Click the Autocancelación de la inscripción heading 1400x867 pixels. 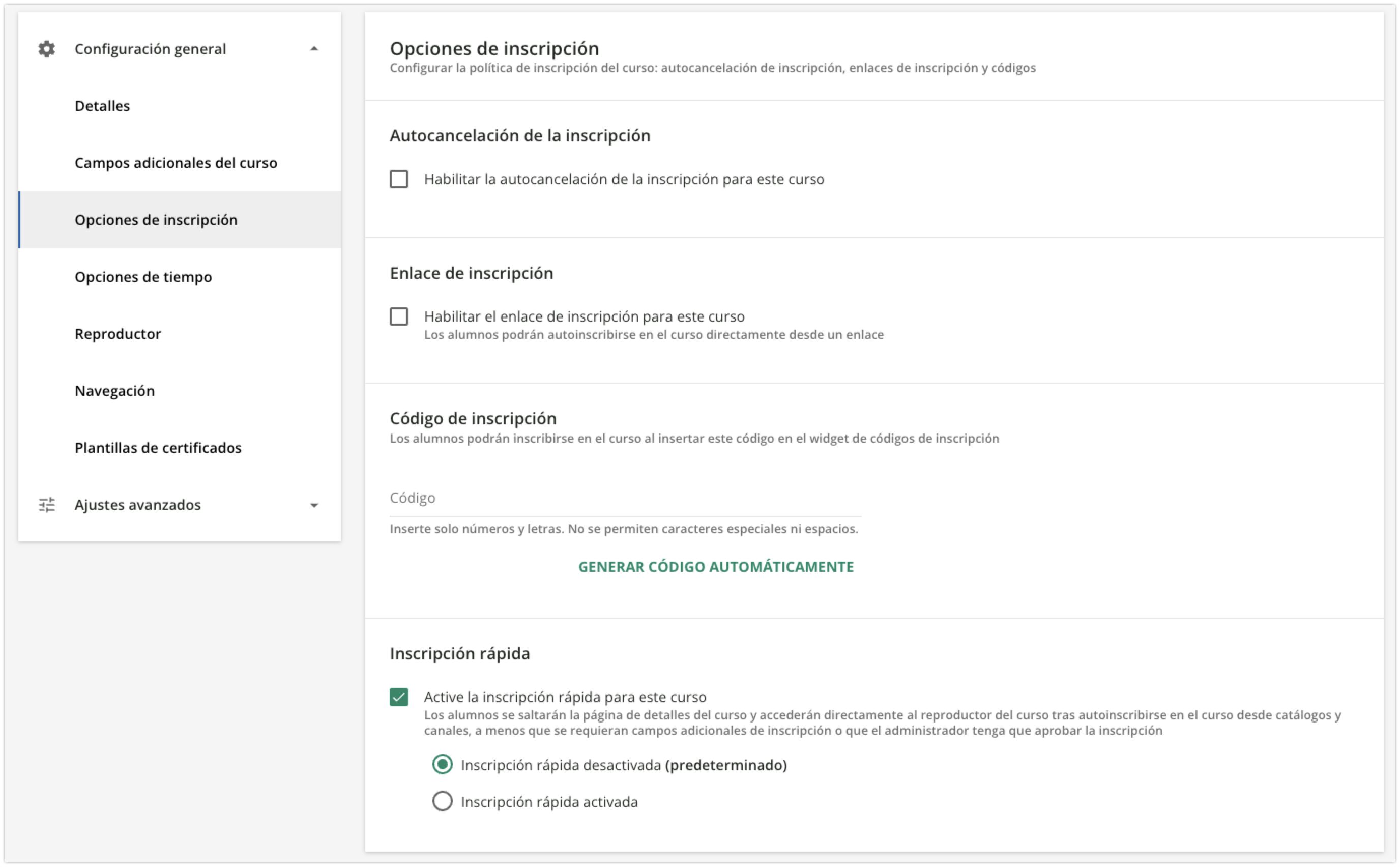coord(520,136)
